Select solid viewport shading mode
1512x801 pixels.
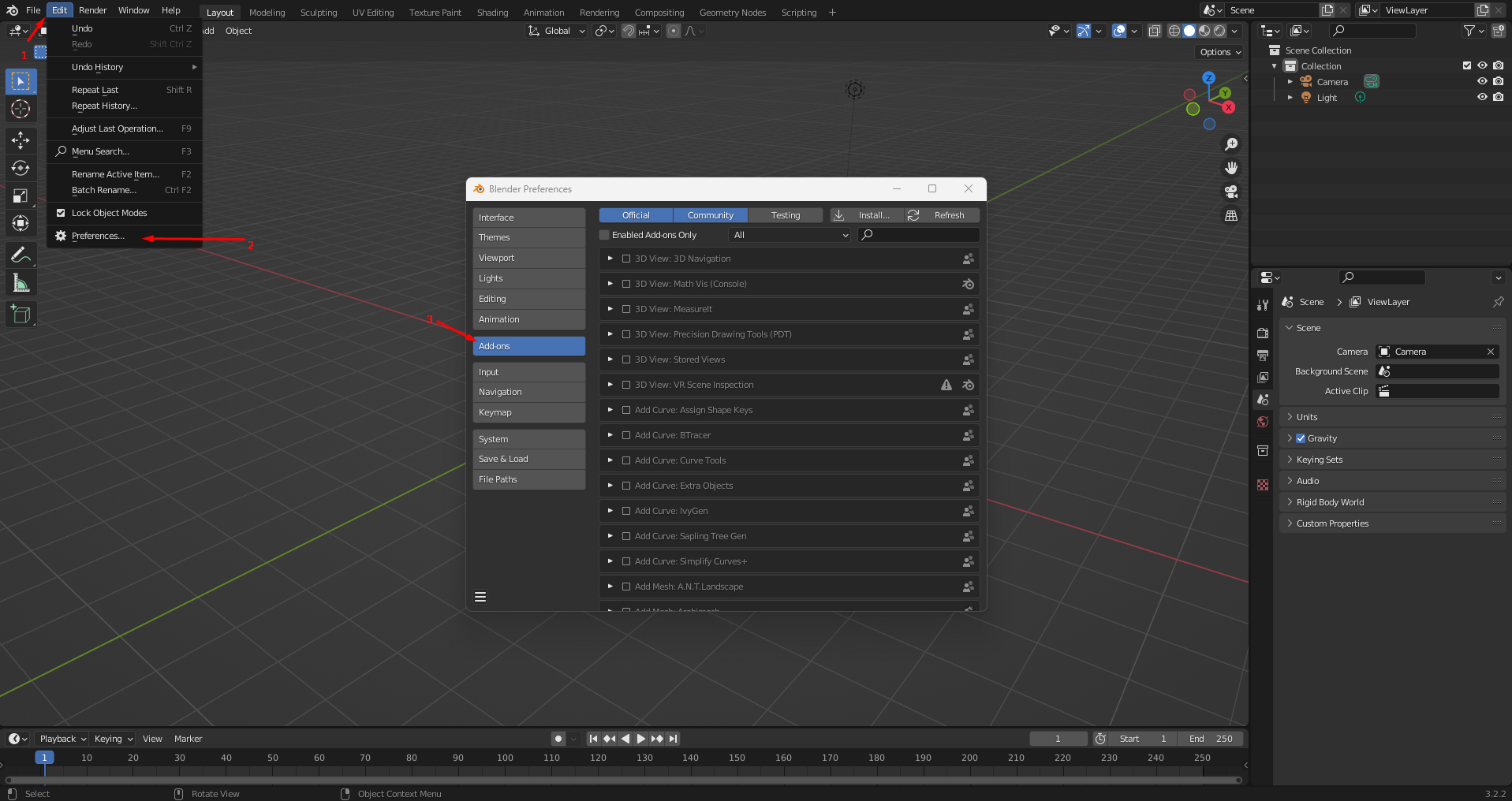1189,31
